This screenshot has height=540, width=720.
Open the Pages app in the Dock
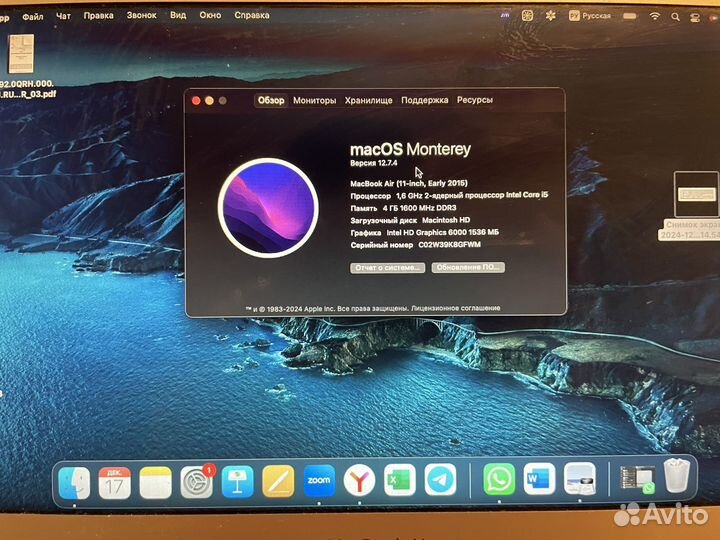tap(278, 481)
